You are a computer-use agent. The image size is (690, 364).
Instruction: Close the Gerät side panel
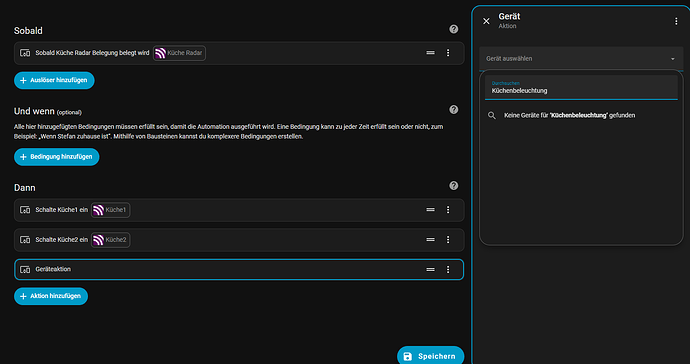pyautogui.click(x=486, y=21)
